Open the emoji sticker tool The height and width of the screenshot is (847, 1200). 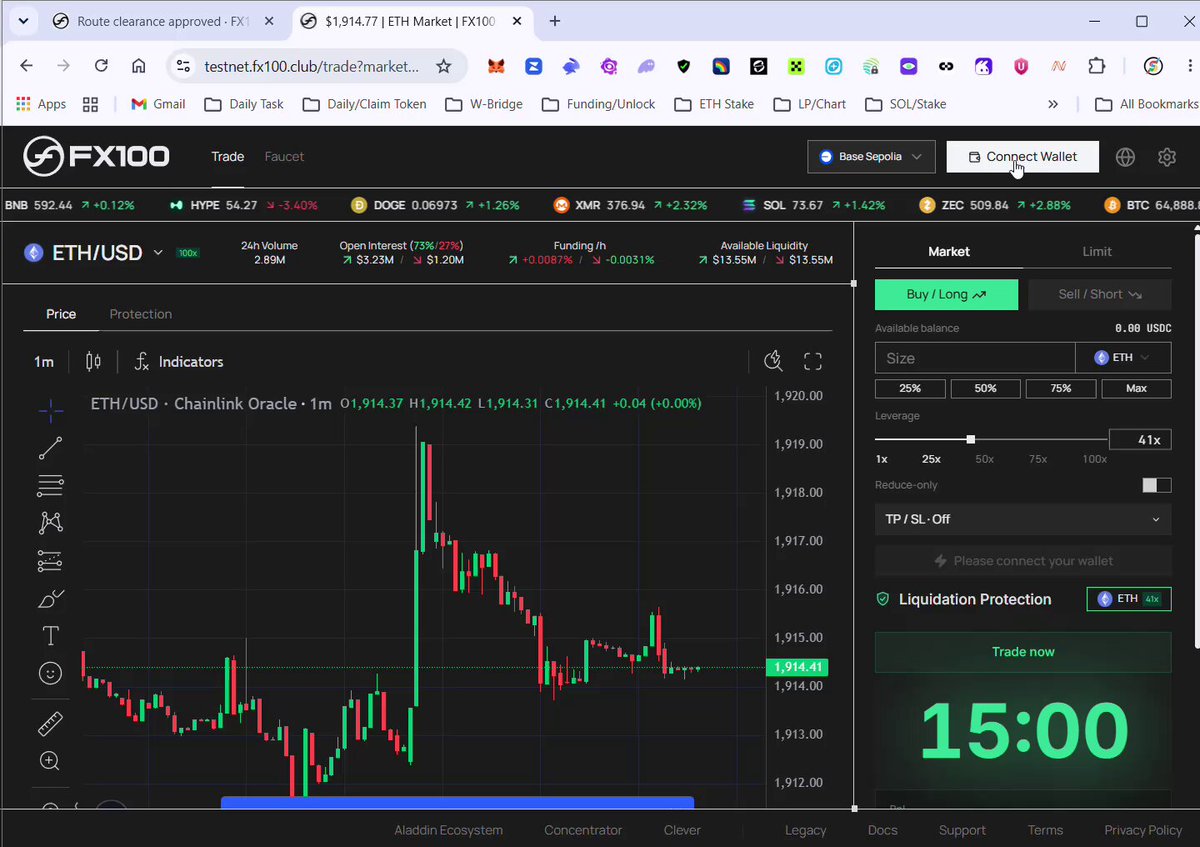click(50, 673)
